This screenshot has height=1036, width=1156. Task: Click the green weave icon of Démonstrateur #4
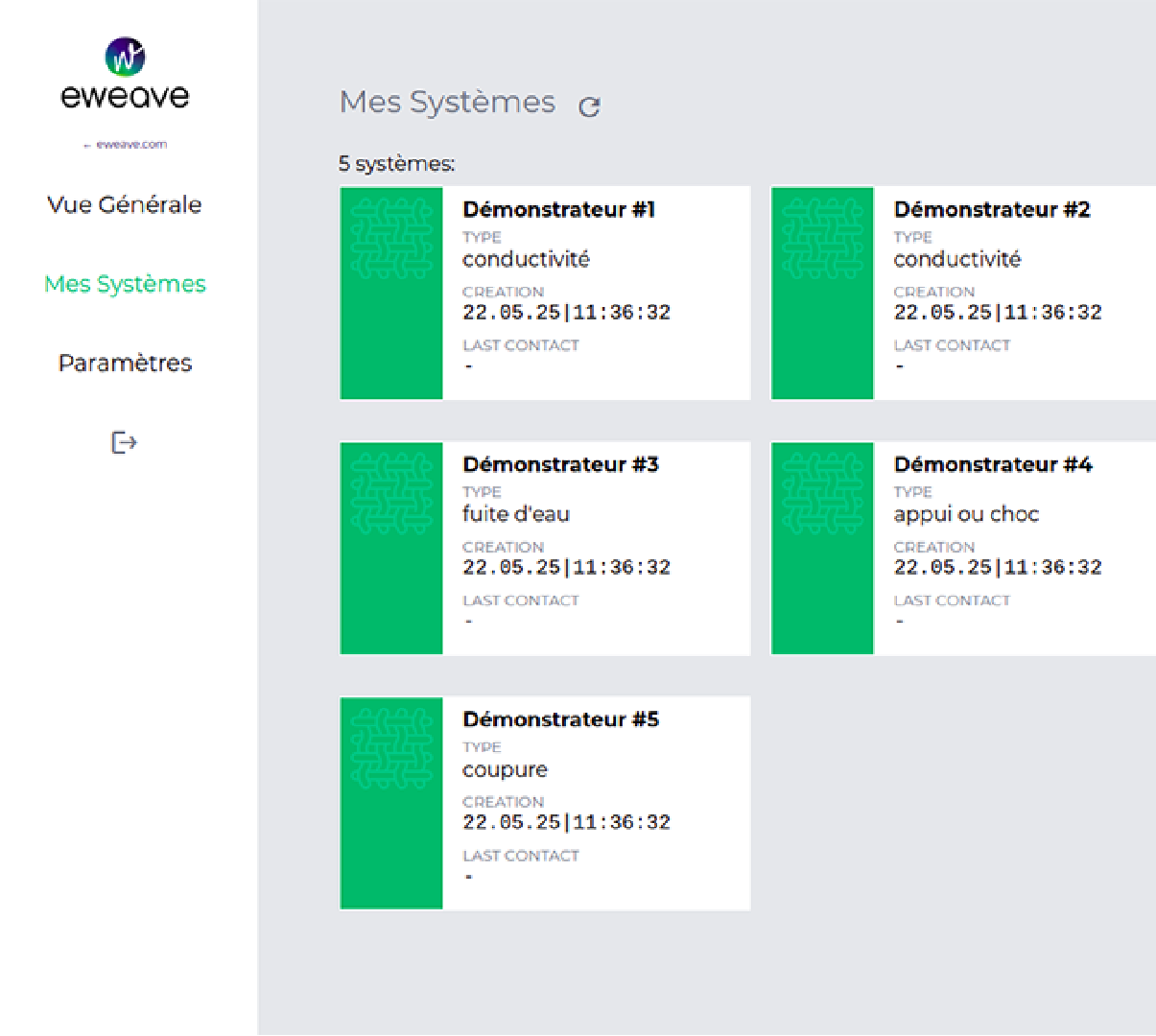pyautogui.click(x=822, y=494)
